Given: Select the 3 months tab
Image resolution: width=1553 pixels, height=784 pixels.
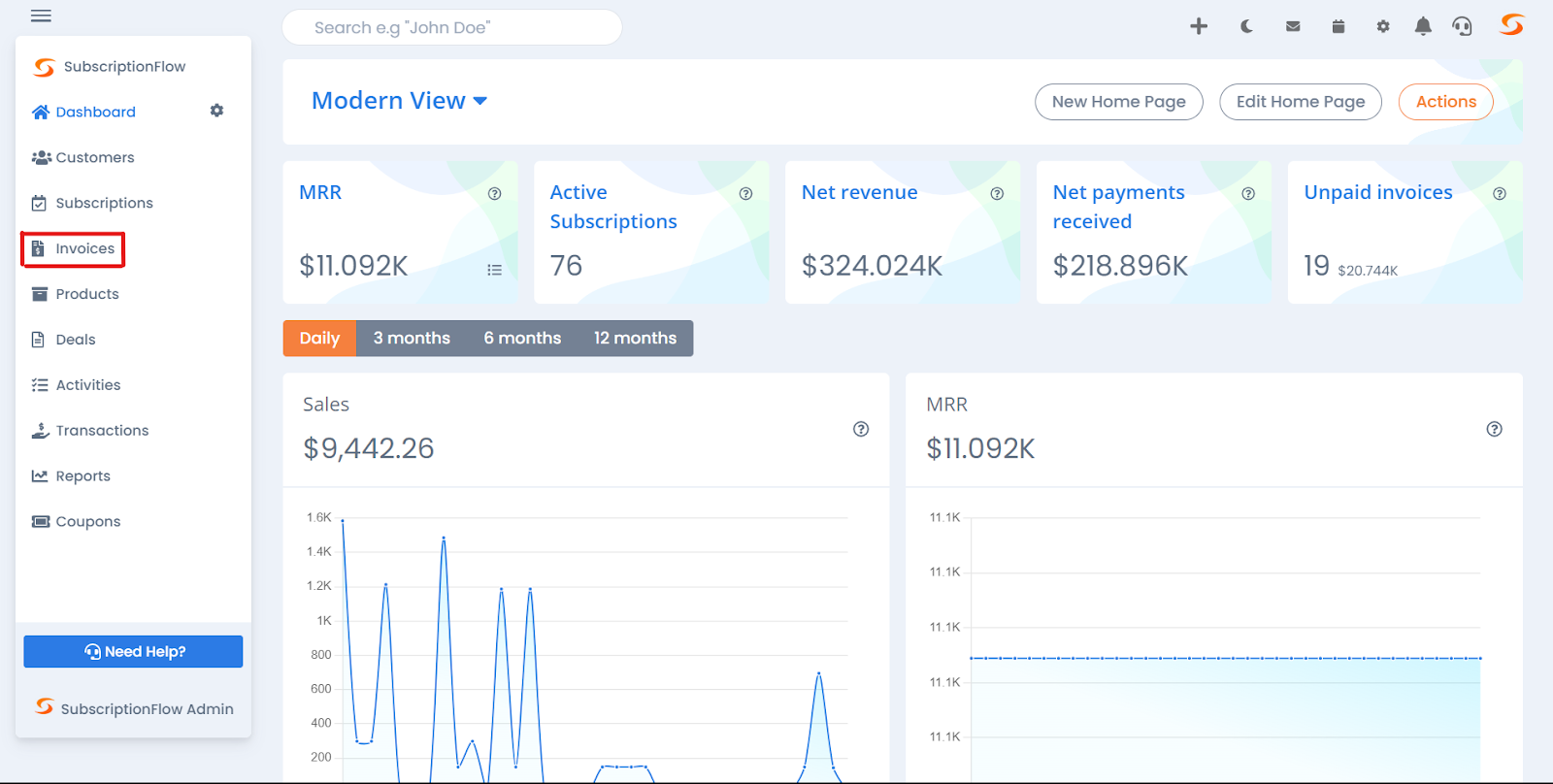Looking at the screenshot, I should (x=412, y=338).
